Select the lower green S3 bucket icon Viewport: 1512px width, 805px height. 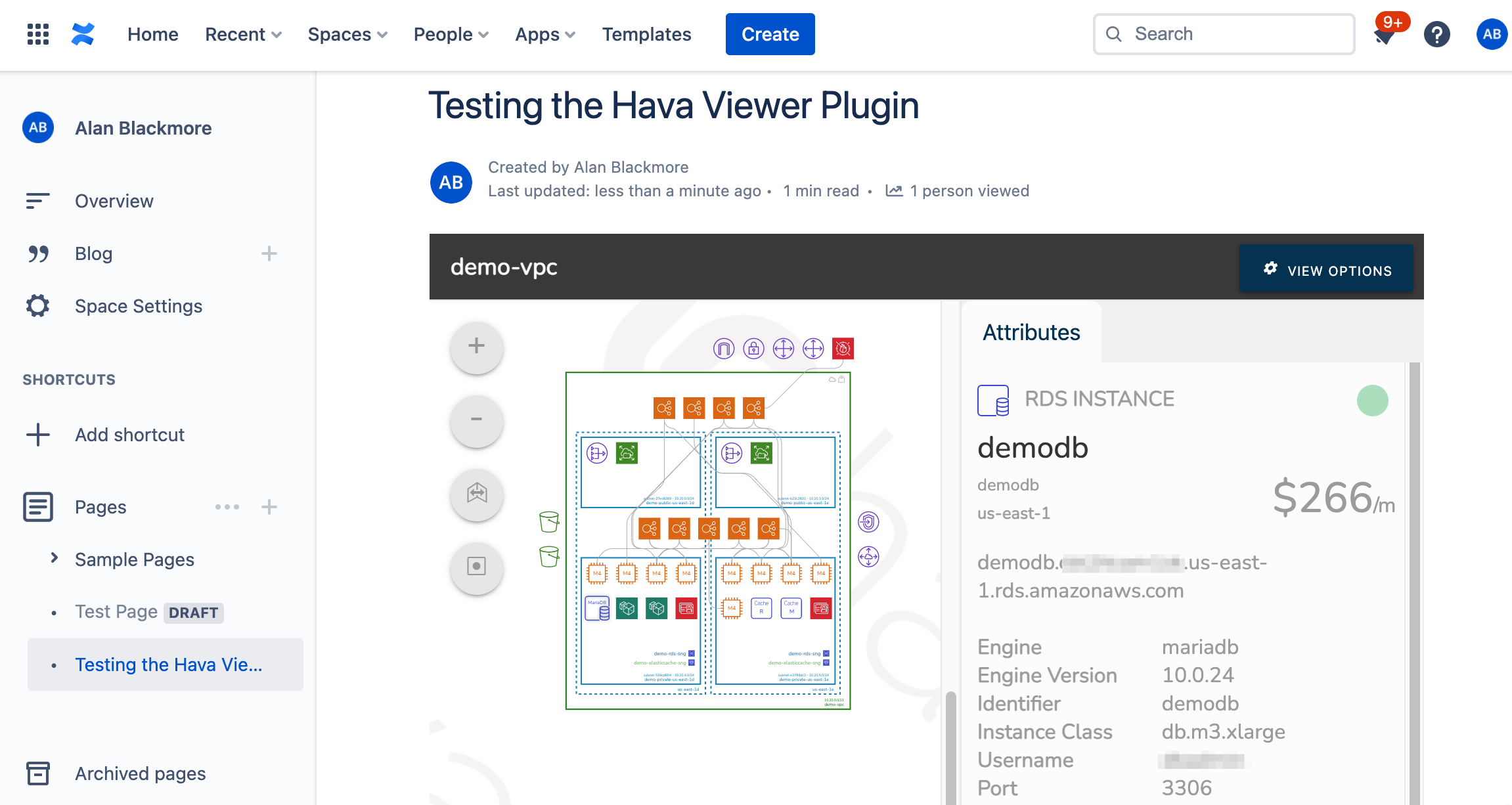click(x=548, y=556)
